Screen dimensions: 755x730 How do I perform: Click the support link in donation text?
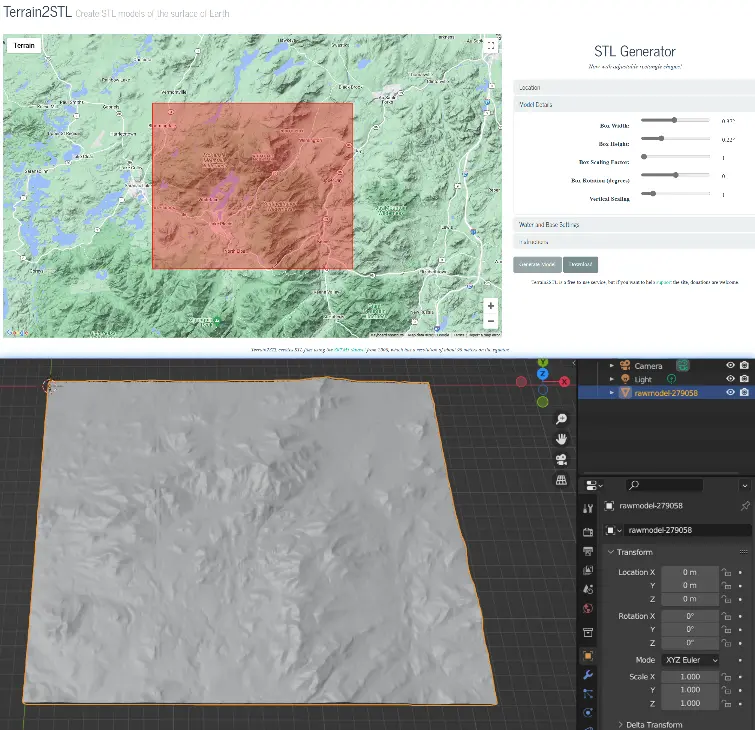pyautogui.click(x=663, y=282)
